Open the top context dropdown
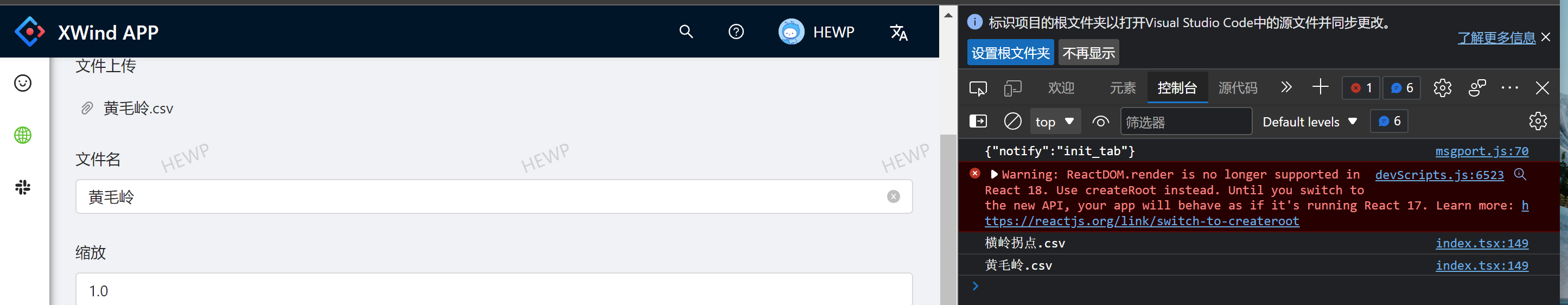The image size is (1568, 305). [1055, 122]
